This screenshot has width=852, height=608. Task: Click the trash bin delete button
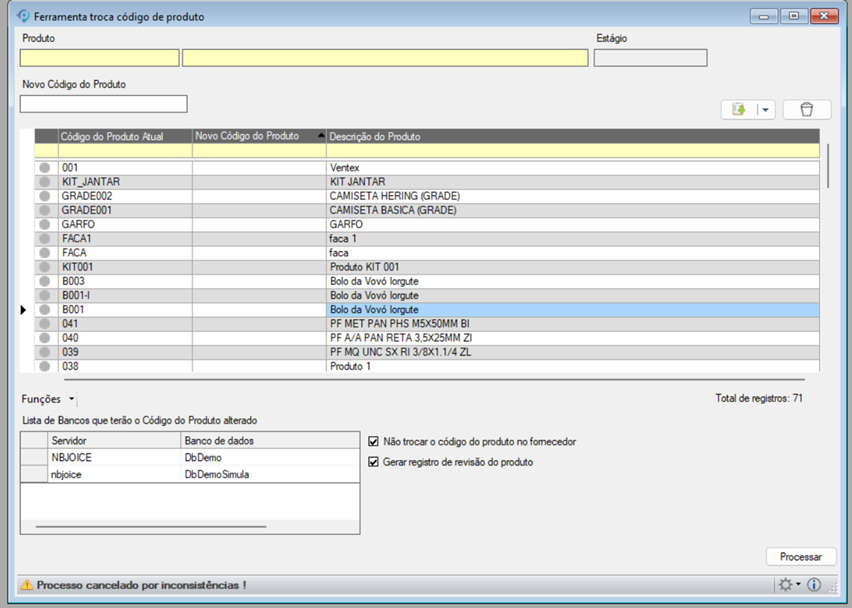[806, 109]
